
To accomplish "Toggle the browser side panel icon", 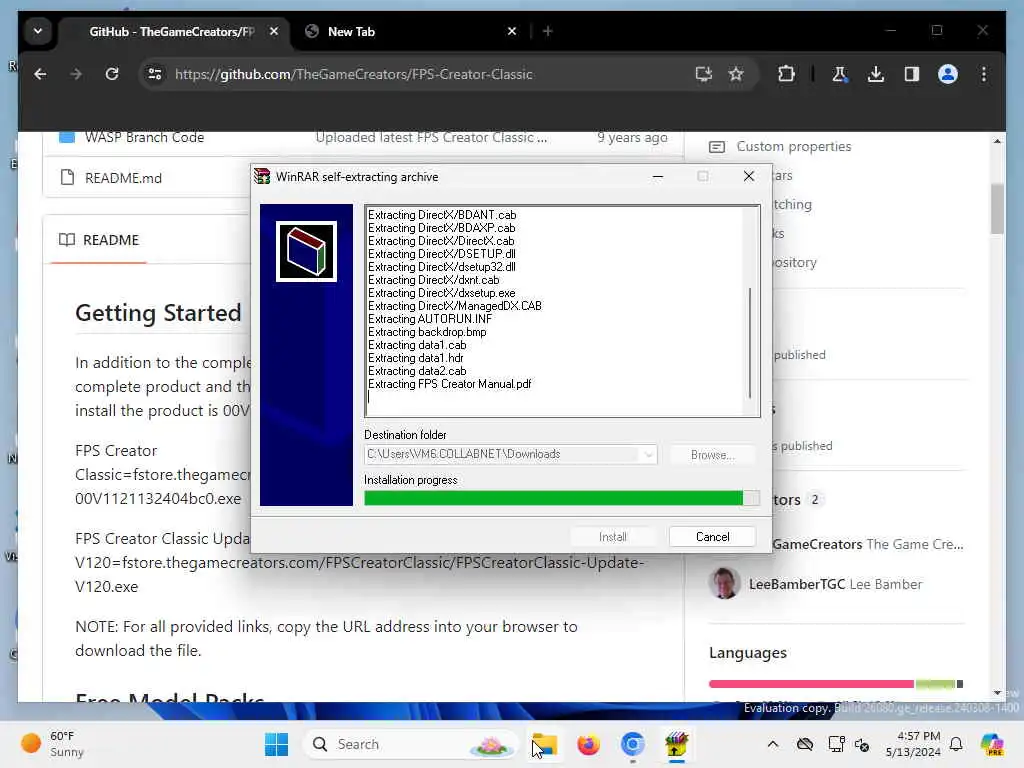I will (x=912, y=74).
